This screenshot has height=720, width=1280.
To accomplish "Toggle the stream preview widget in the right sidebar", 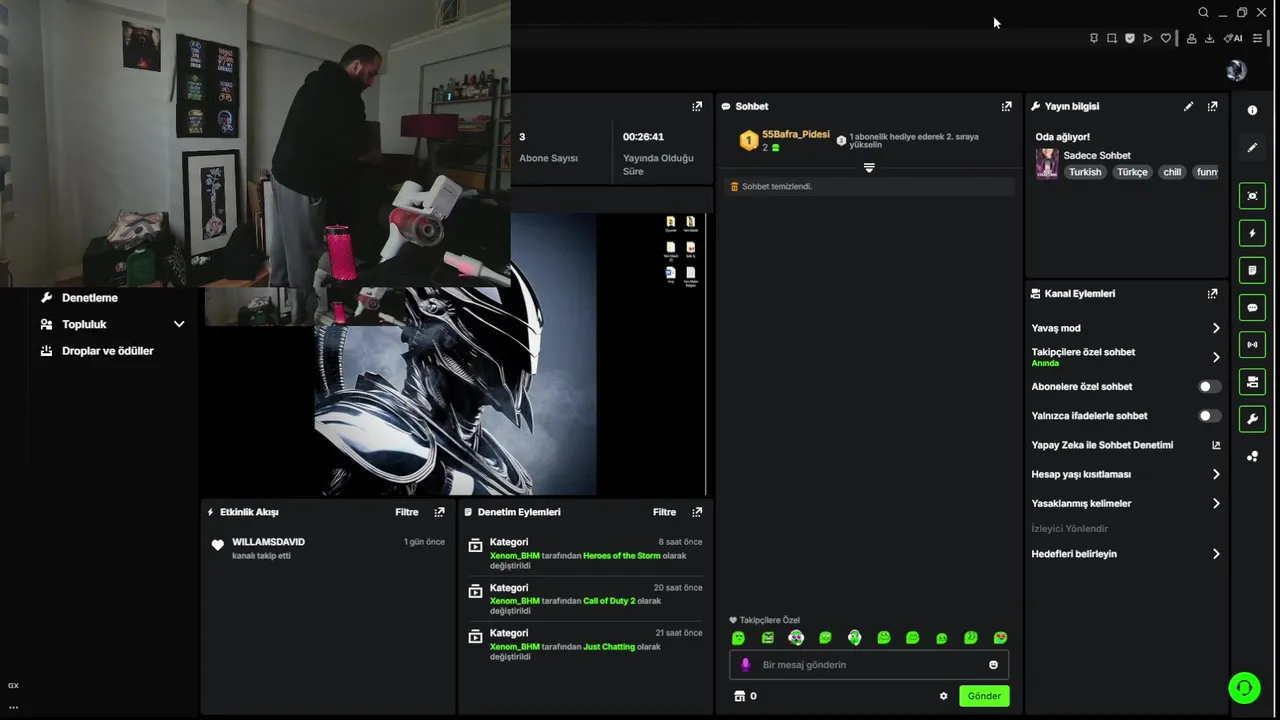I will pos(1252,196).
